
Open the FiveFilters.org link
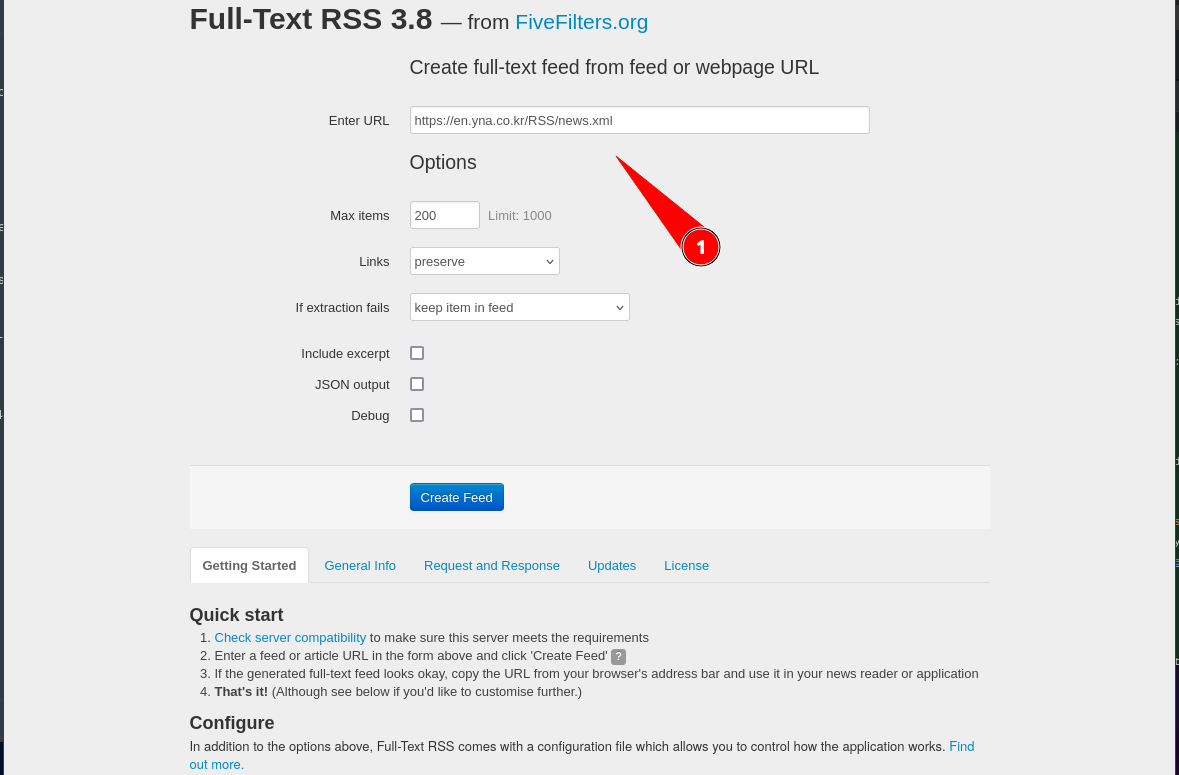(581, 22)
